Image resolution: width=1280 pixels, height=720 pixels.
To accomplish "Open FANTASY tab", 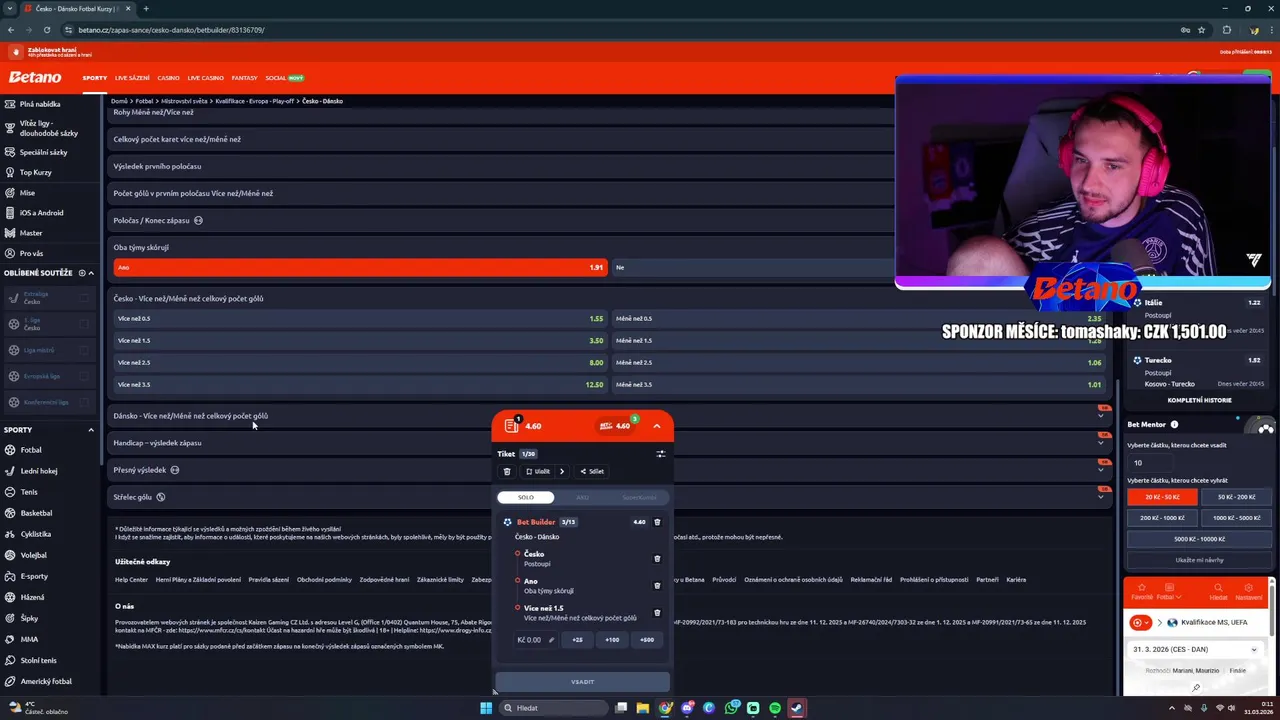I will [244, 78].
